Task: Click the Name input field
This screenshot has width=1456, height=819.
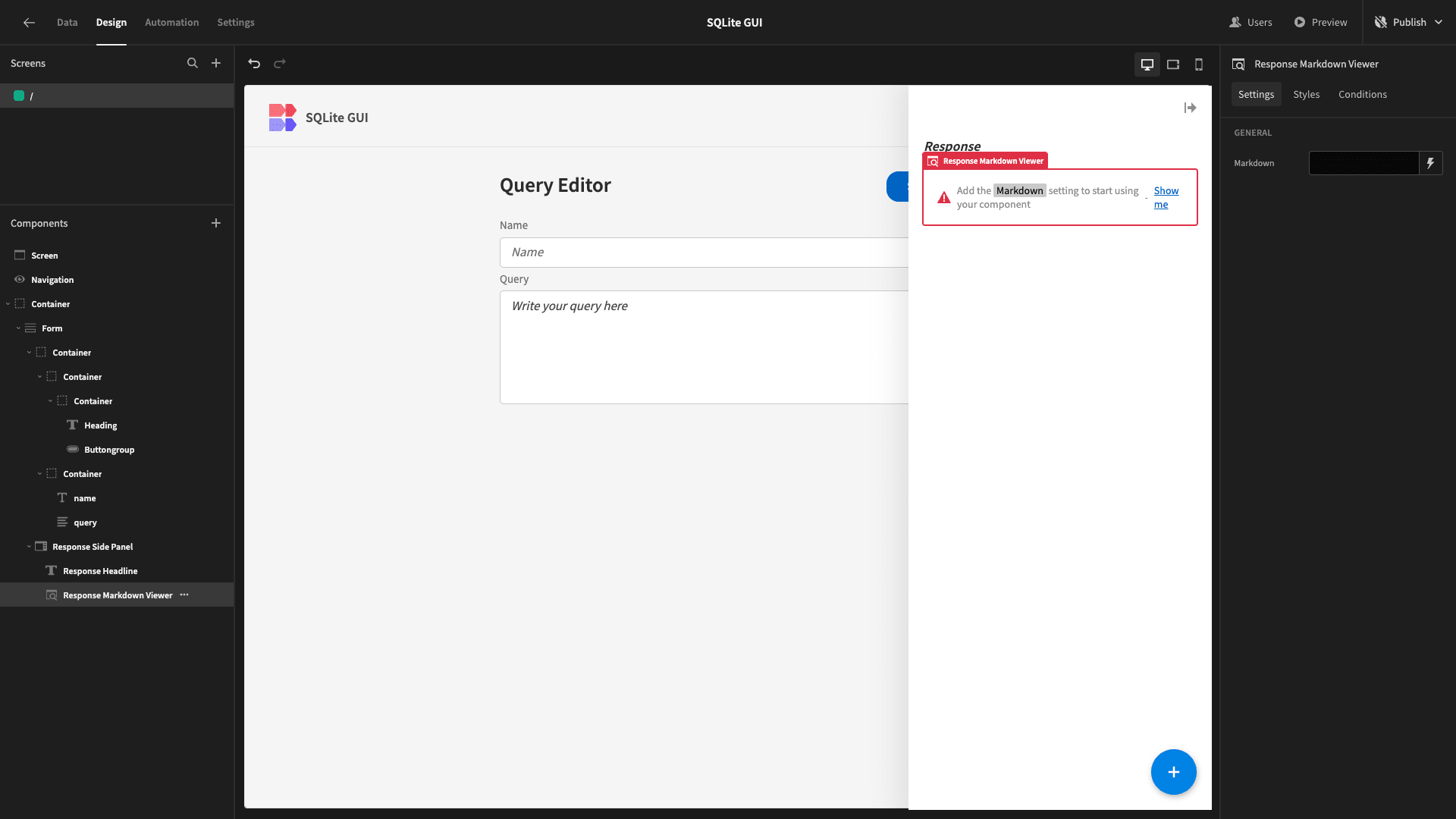Action: click(704, 253)
